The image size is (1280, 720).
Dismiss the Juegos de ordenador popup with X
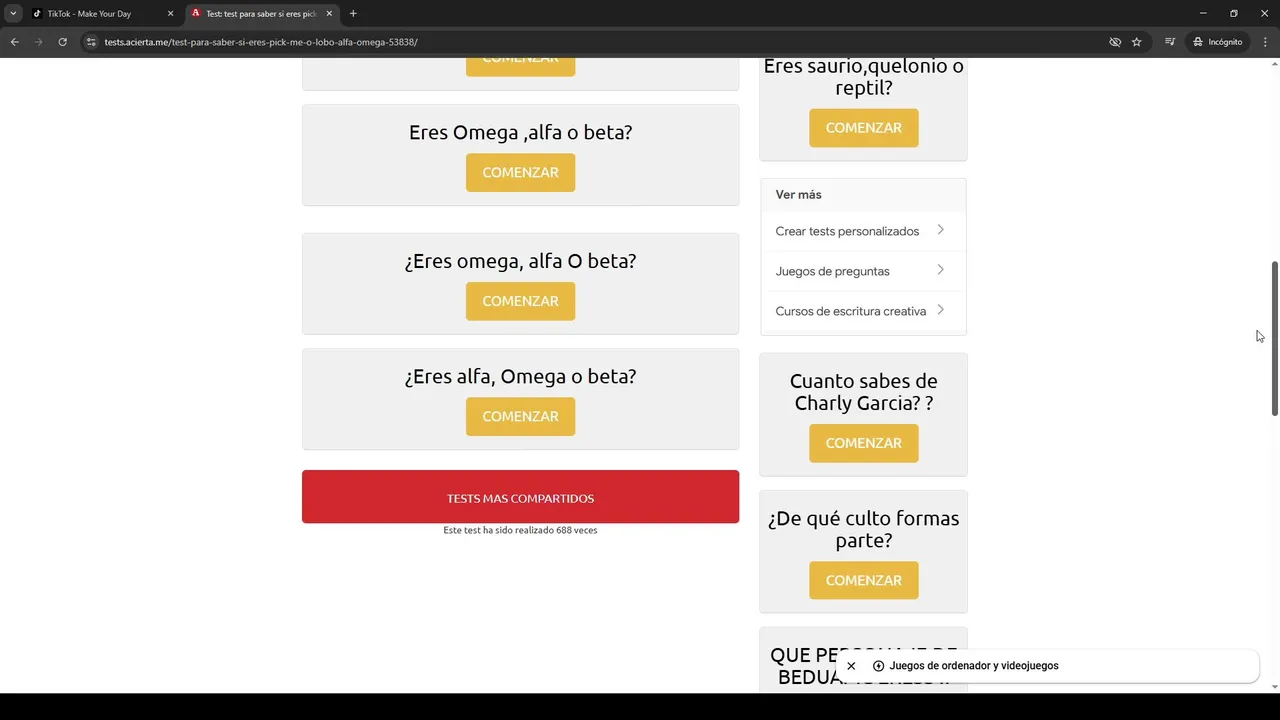pyautogui.click(x=851, y=666)
